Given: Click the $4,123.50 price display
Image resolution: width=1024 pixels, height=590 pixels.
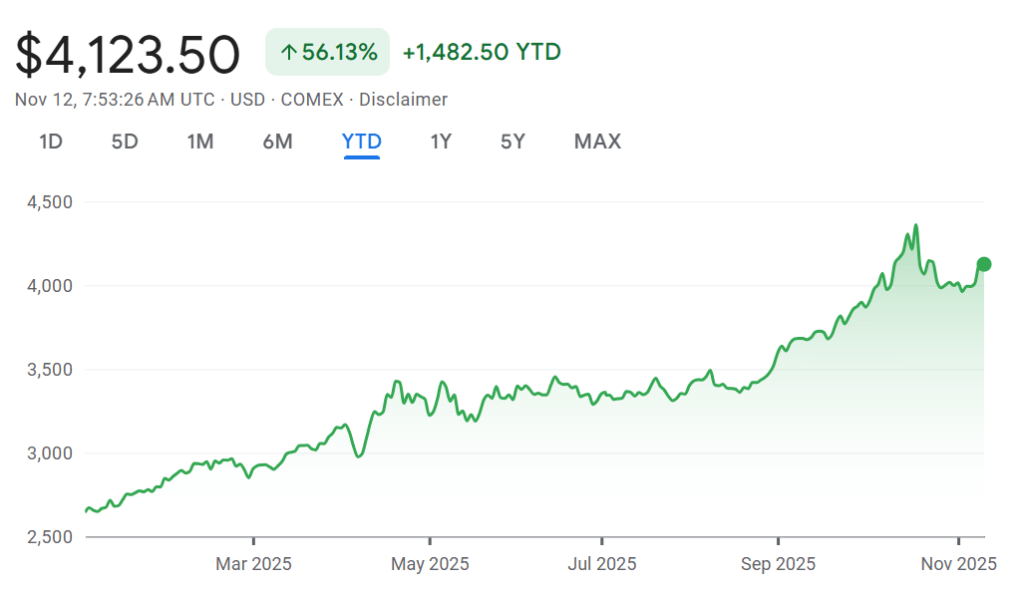Looking at the screenshot, I should pos(127,54).
